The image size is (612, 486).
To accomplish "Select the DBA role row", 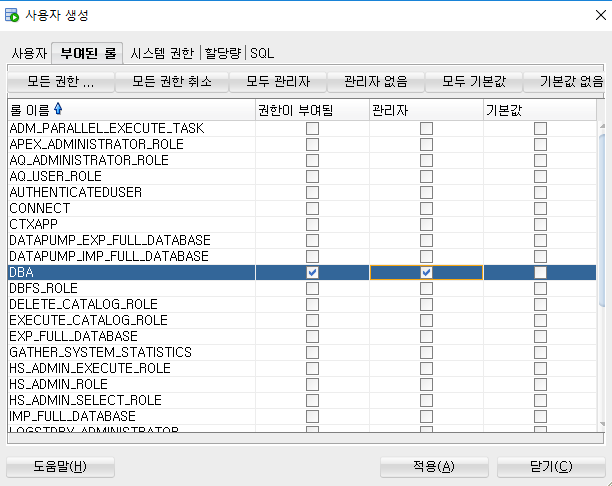I will coord(302,272).
